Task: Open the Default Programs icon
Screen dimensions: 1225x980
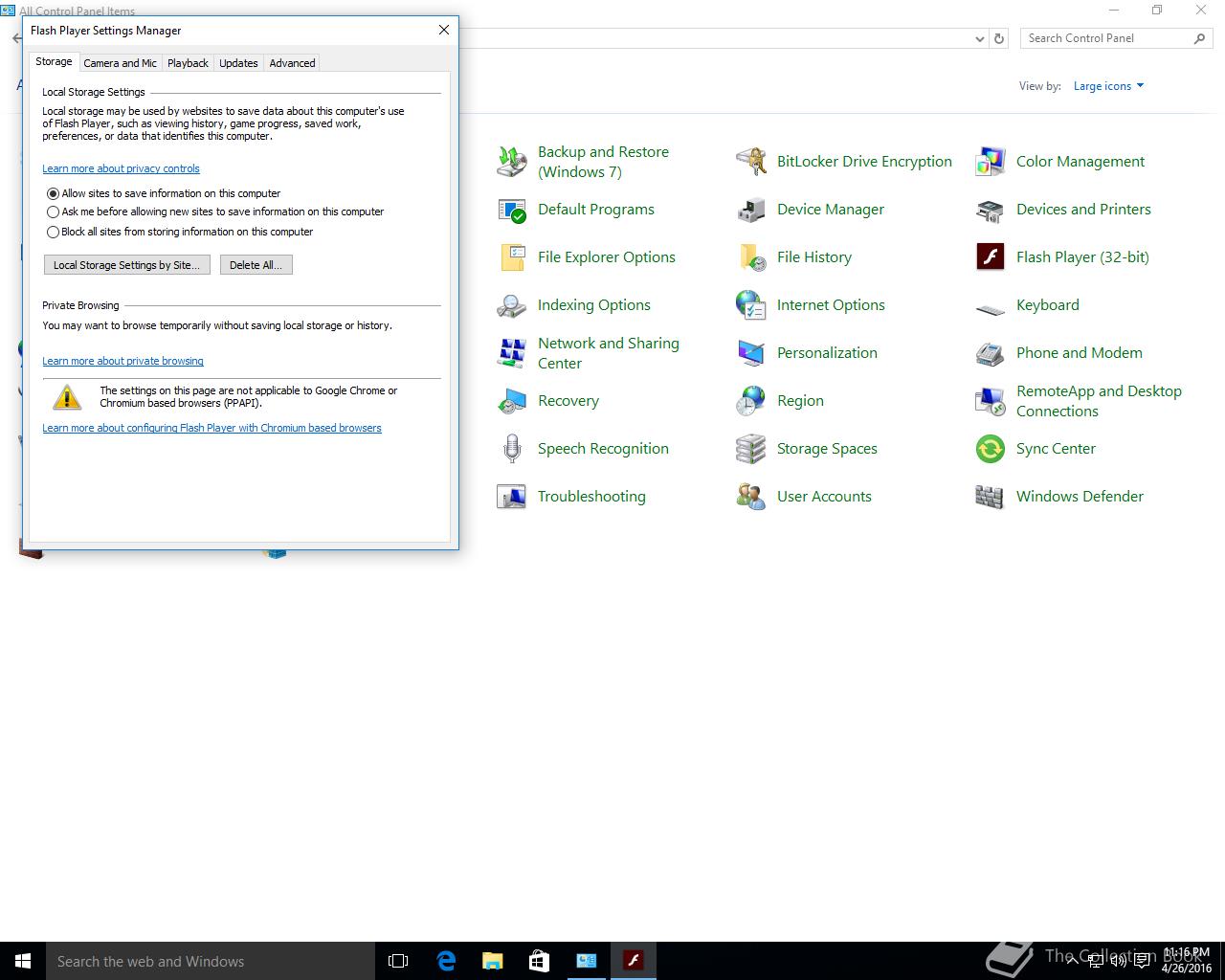Action: pos(512,210)
